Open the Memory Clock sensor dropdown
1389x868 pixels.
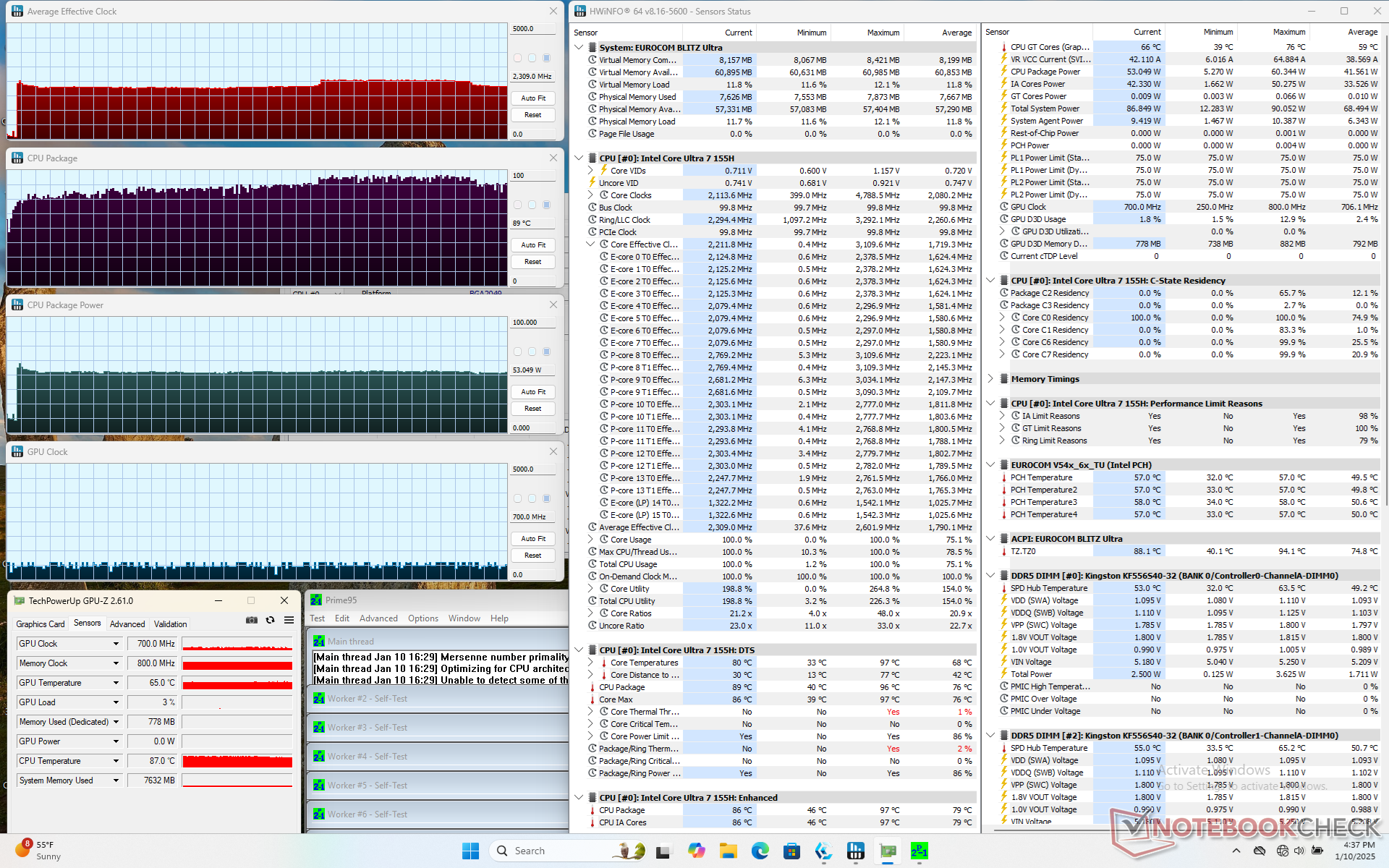pos(116,663)
